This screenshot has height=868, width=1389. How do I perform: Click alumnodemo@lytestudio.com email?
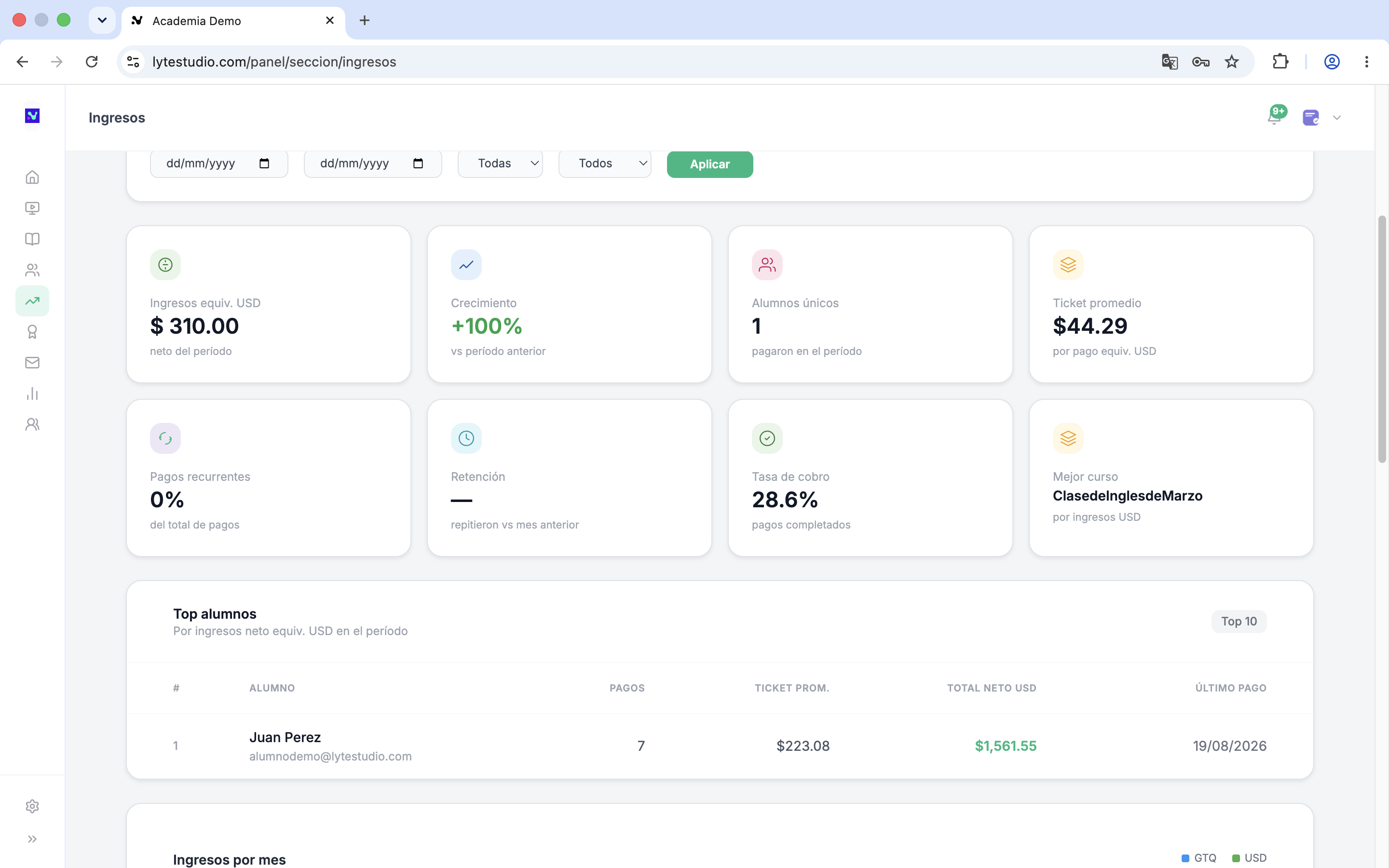330,757
